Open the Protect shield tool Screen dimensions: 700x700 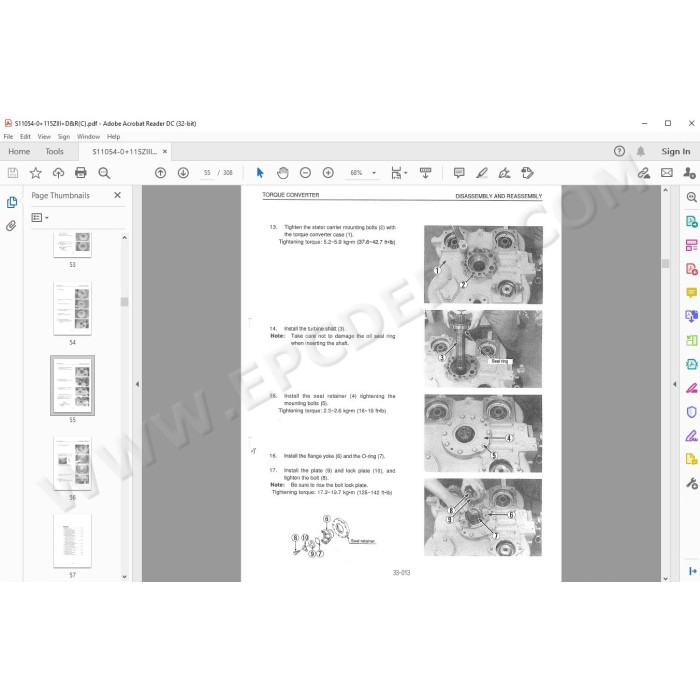[692, 412]
